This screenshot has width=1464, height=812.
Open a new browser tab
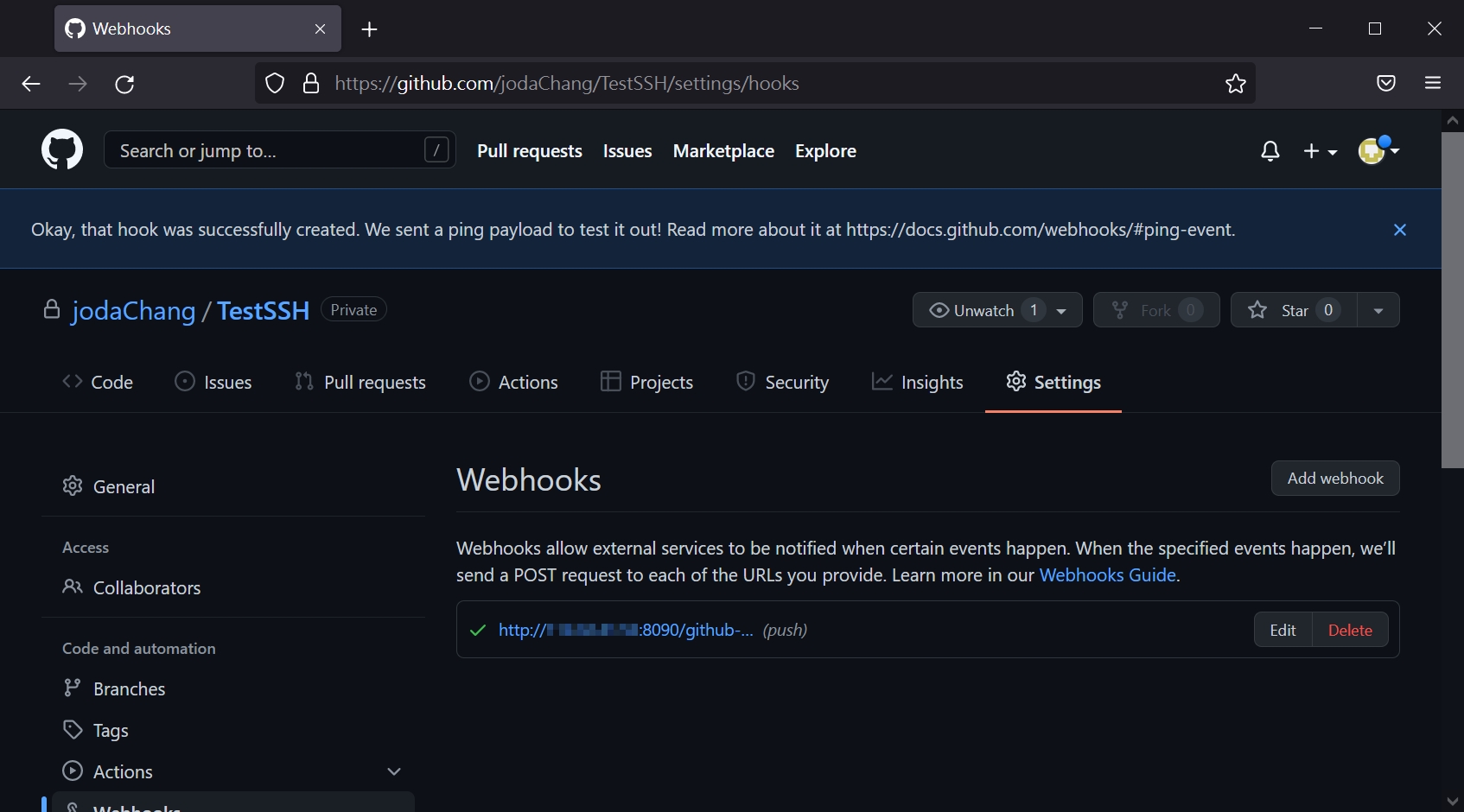369,29
